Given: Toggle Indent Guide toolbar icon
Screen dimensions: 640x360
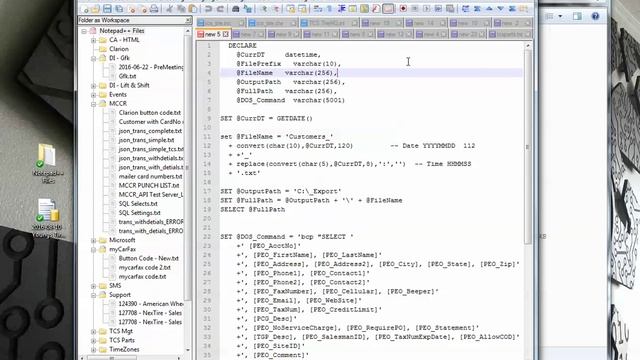Looking at the screenshot, I should pos(341,9).
